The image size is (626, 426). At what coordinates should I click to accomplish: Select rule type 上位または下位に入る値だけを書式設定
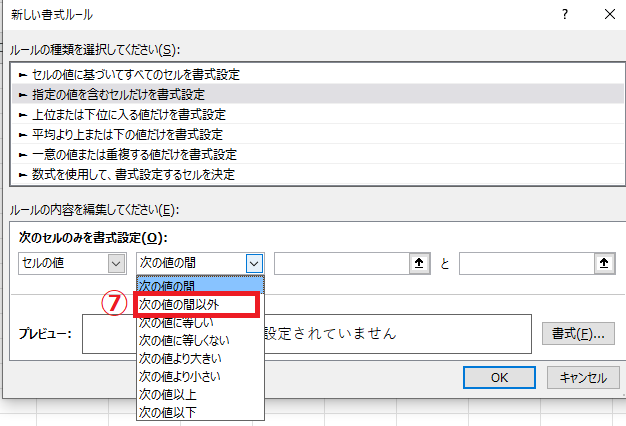[318, 115]
